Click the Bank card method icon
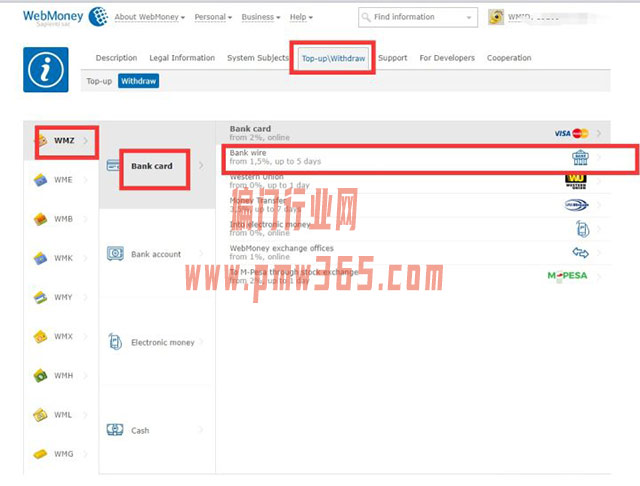 pyautogui.click(x=113, y=166)
